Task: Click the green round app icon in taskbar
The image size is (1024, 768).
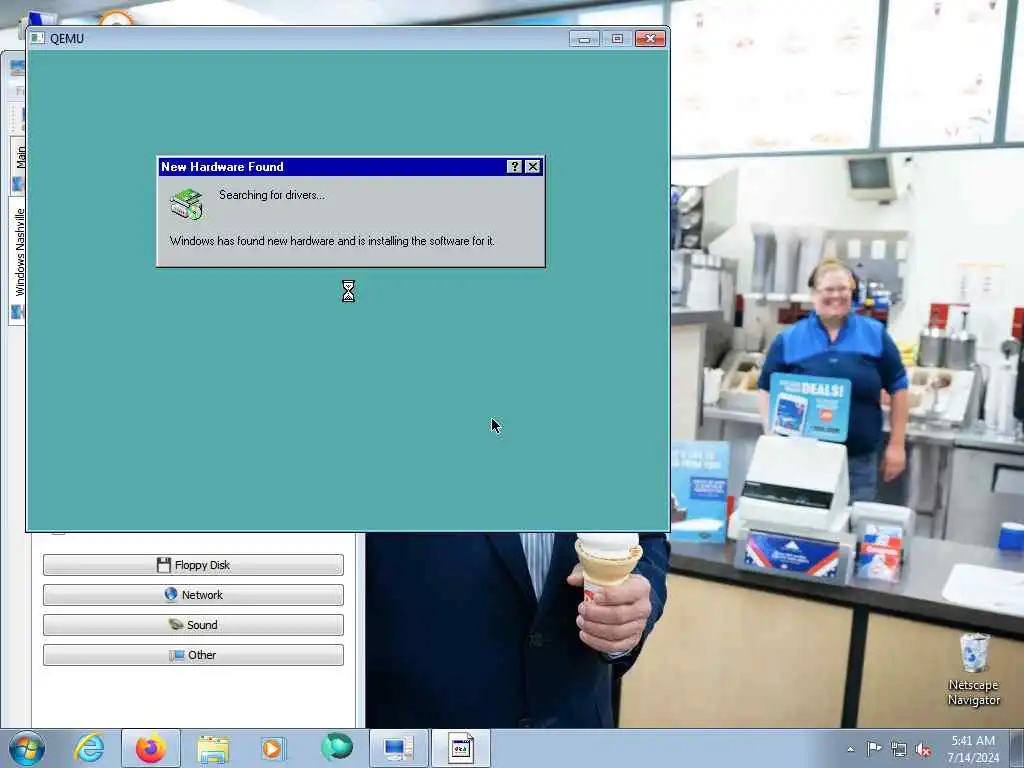Action: (337, 747)
